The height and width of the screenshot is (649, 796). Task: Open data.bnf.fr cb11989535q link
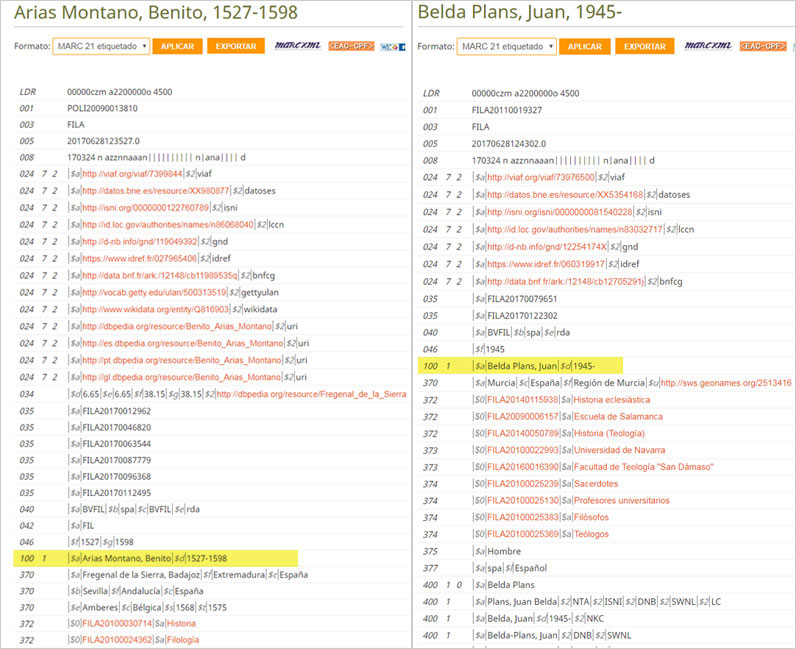(x=159, y=275)
